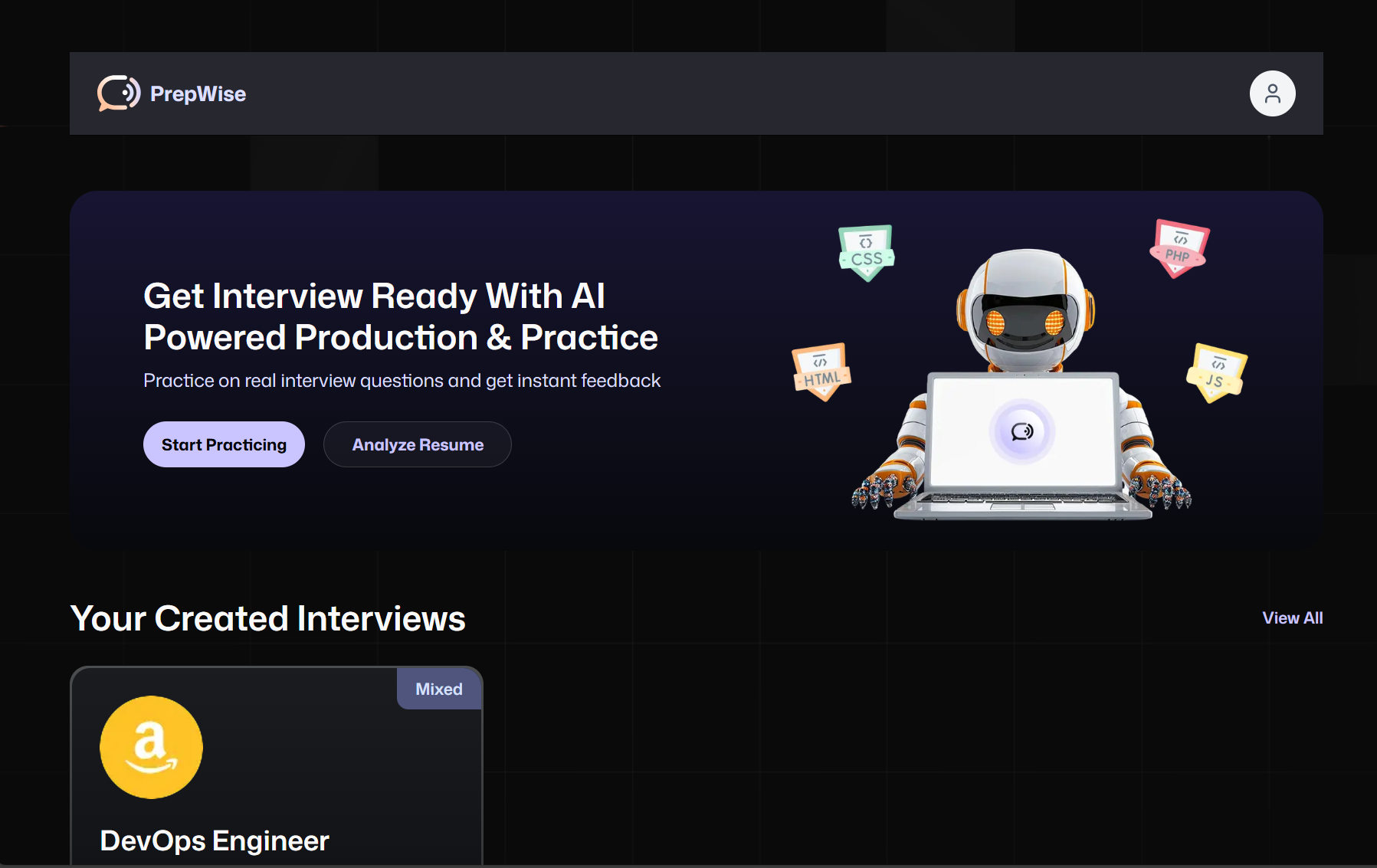
Task: Select the CSS badge icon
Action: coord(866,253)
